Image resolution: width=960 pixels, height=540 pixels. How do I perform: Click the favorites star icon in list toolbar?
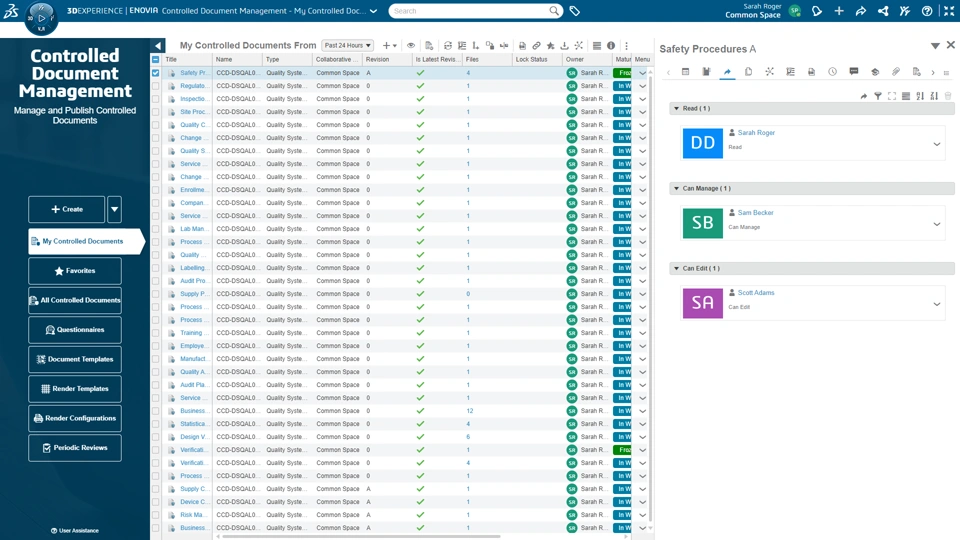[x=550, y=45]
